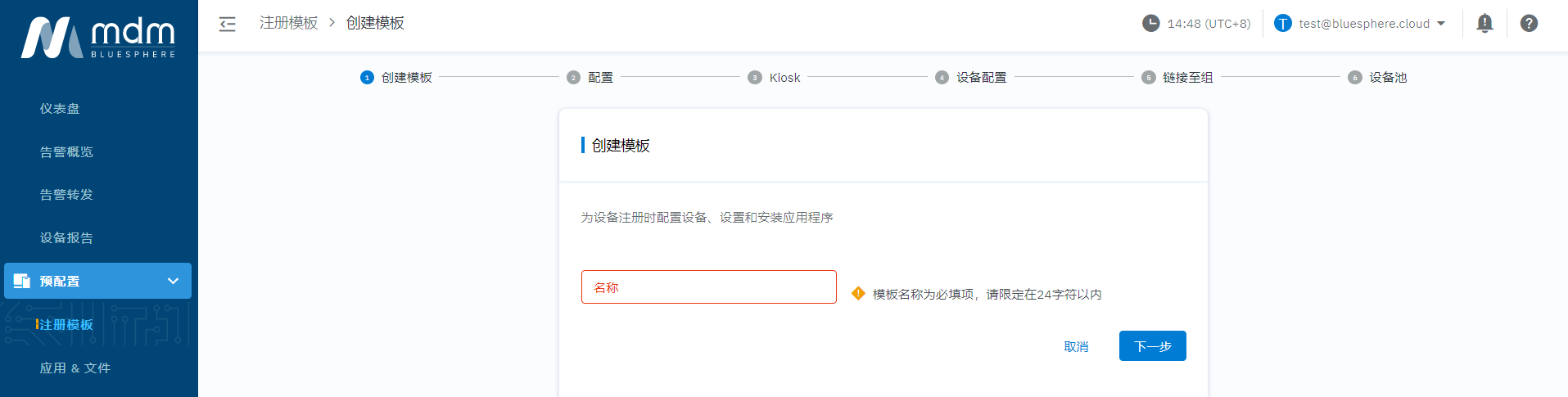Click the 下一步 button
This screenshot has width=1568, height=397.
coord(1152,346)
